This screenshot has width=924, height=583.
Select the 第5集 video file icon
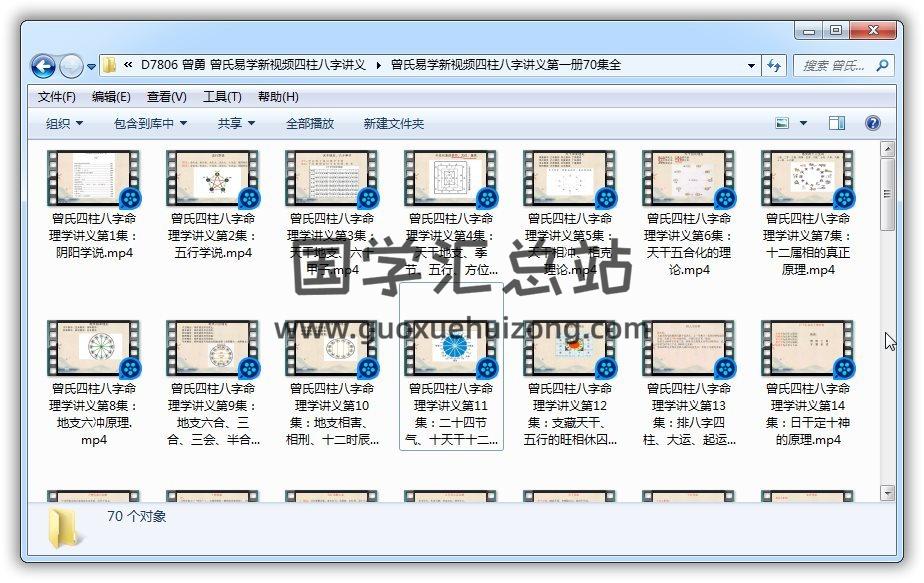pyautogui.click(x=570, y=179)
